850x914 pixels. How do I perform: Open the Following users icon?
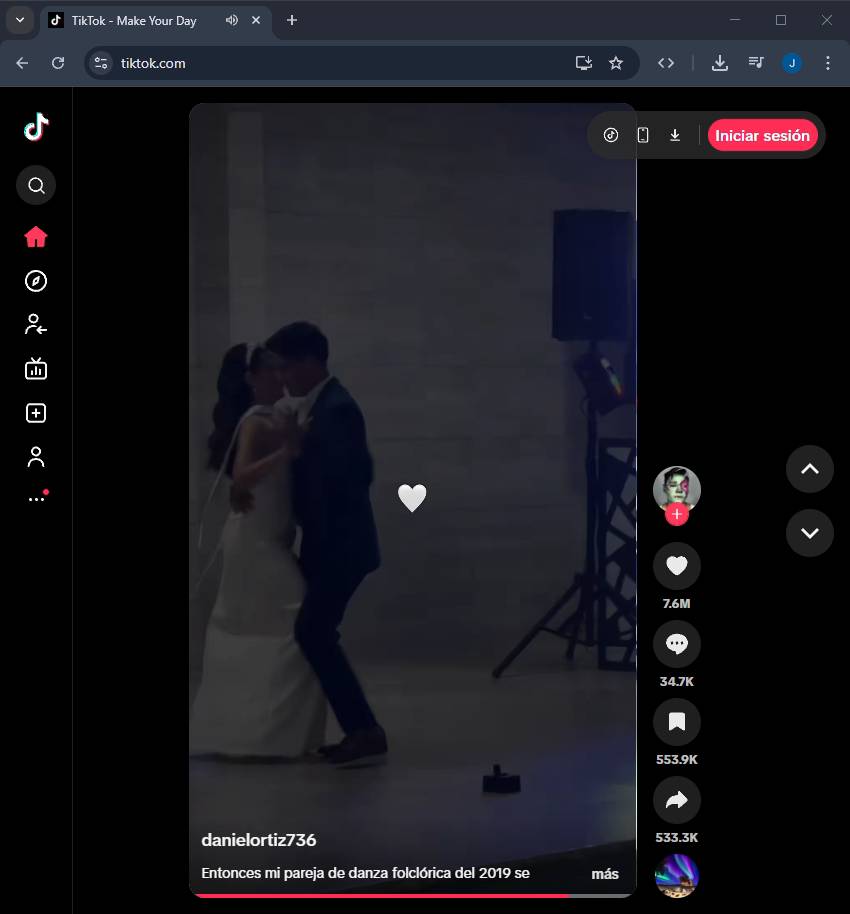pyautogui.click(x=36, y=324)
